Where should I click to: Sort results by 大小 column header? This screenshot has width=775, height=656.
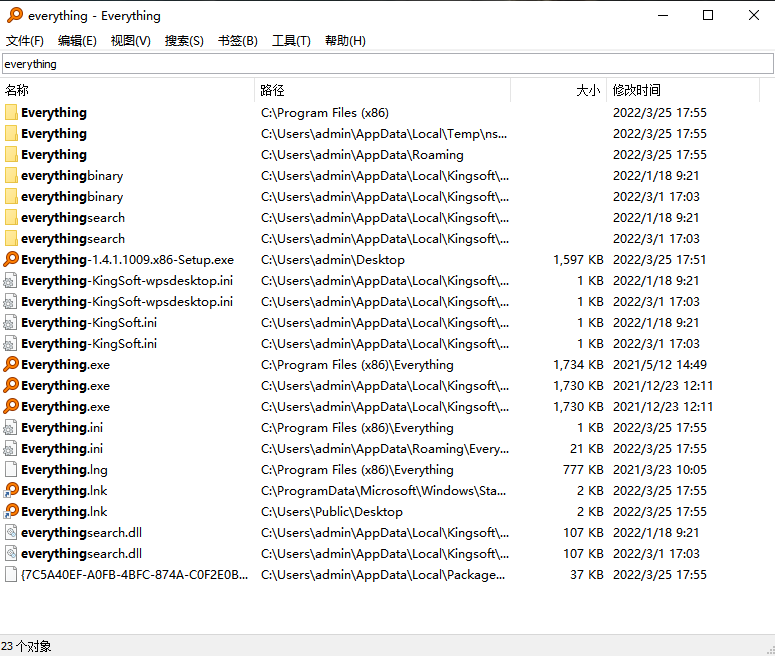[588, 90]
